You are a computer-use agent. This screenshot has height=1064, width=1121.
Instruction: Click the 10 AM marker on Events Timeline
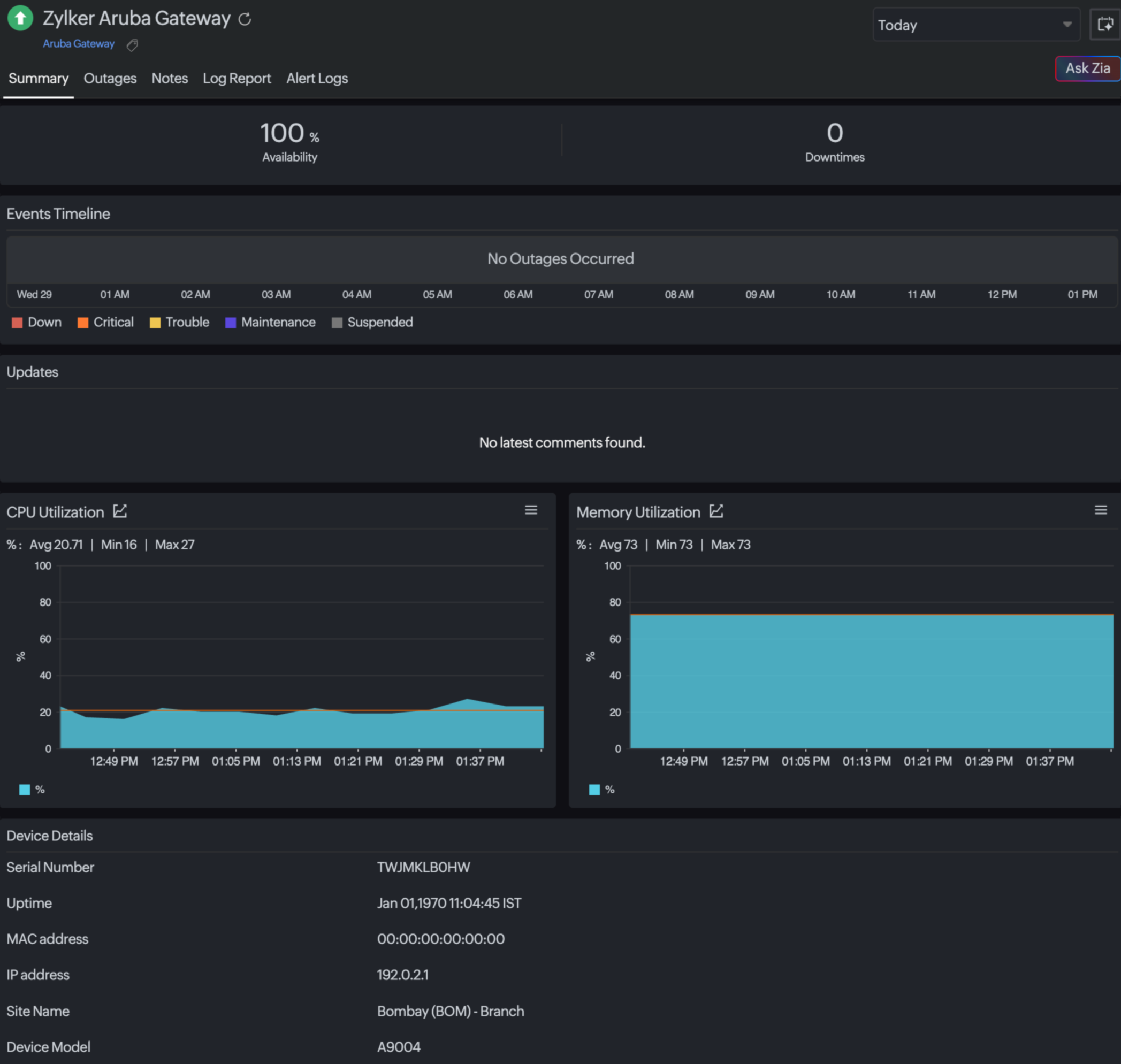pos(840,294)
